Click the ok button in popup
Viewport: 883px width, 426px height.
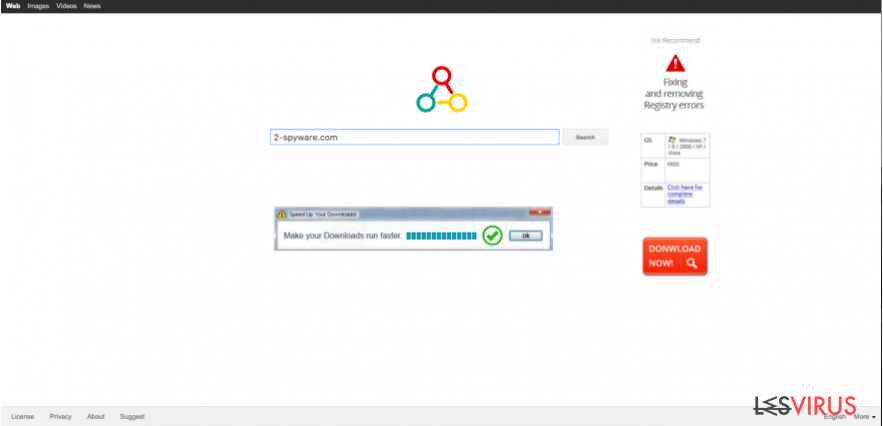pos(525,236)
